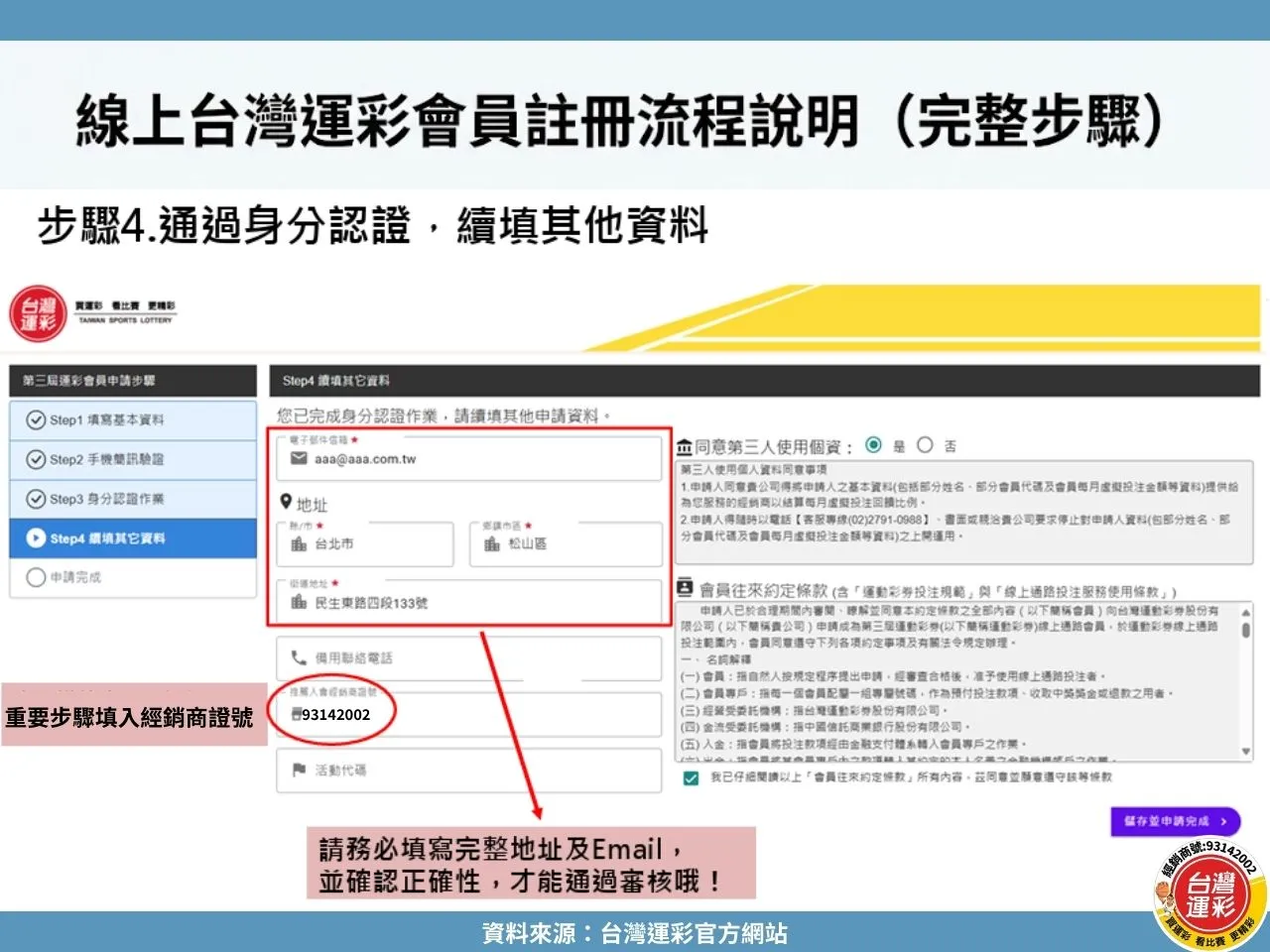Click the phone icon in 備用聯絡電話 field
Screen dimensions: 1270x952
pyautogui.click(x=299, y=657)
